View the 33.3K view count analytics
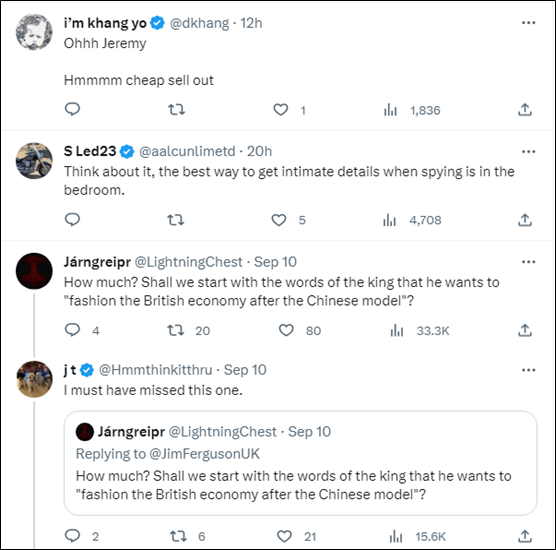Image resolution: width=556 pixels, height=550 pixels. (x=419, y=330)
